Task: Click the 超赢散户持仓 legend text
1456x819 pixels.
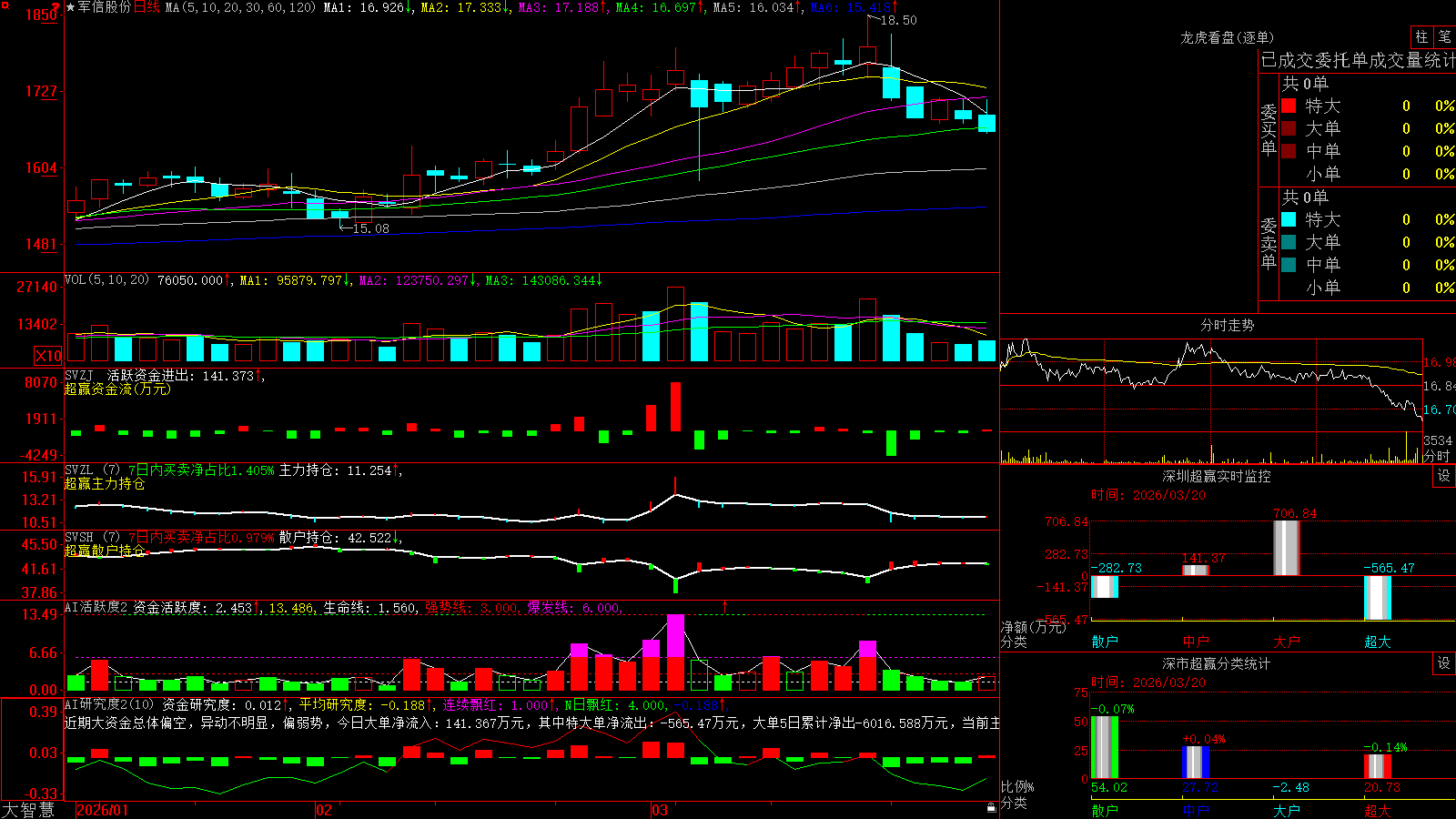Action: [x=105, y=551]
